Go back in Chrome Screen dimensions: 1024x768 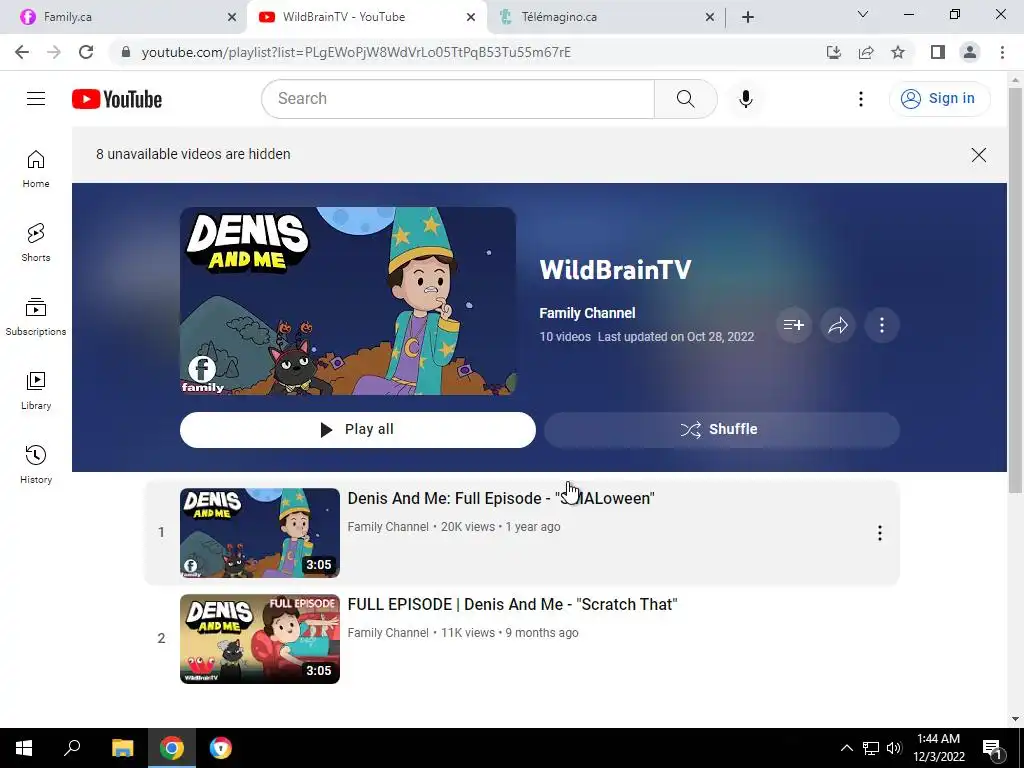pyautogui.click(x=22, y=52)
